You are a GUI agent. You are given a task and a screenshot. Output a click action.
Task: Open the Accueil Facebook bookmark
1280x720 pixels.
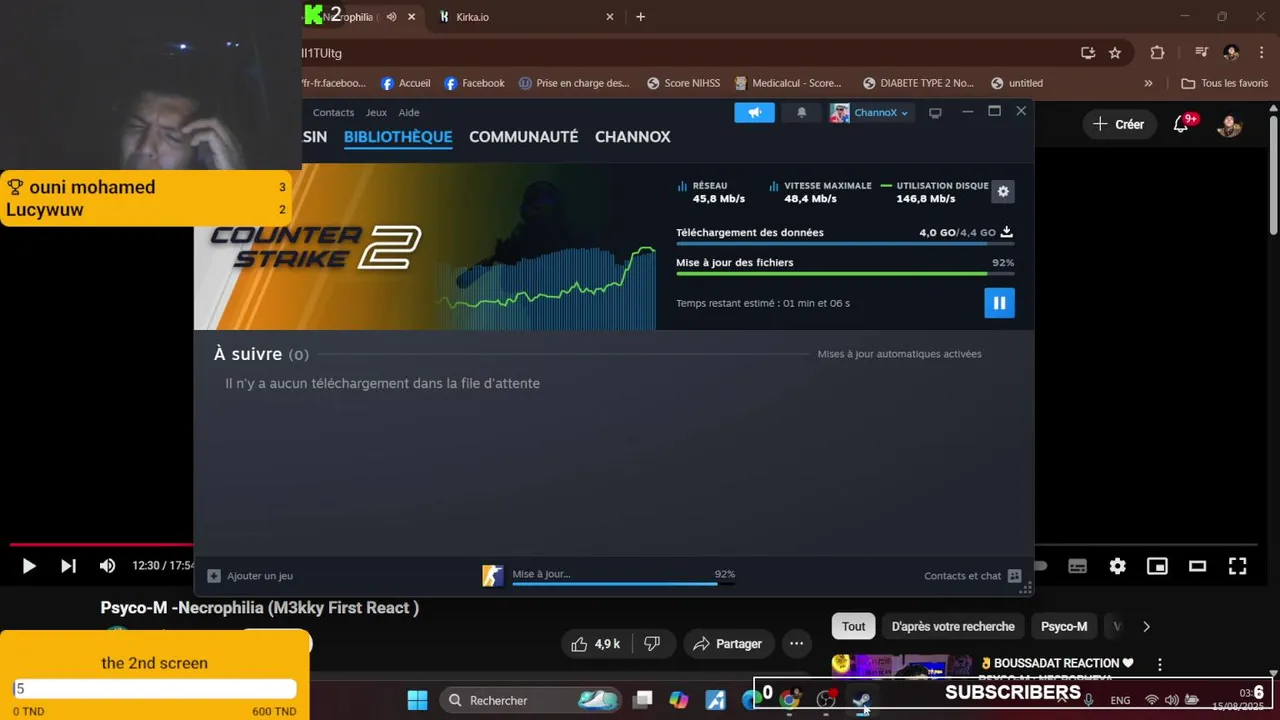click(406, 83)
